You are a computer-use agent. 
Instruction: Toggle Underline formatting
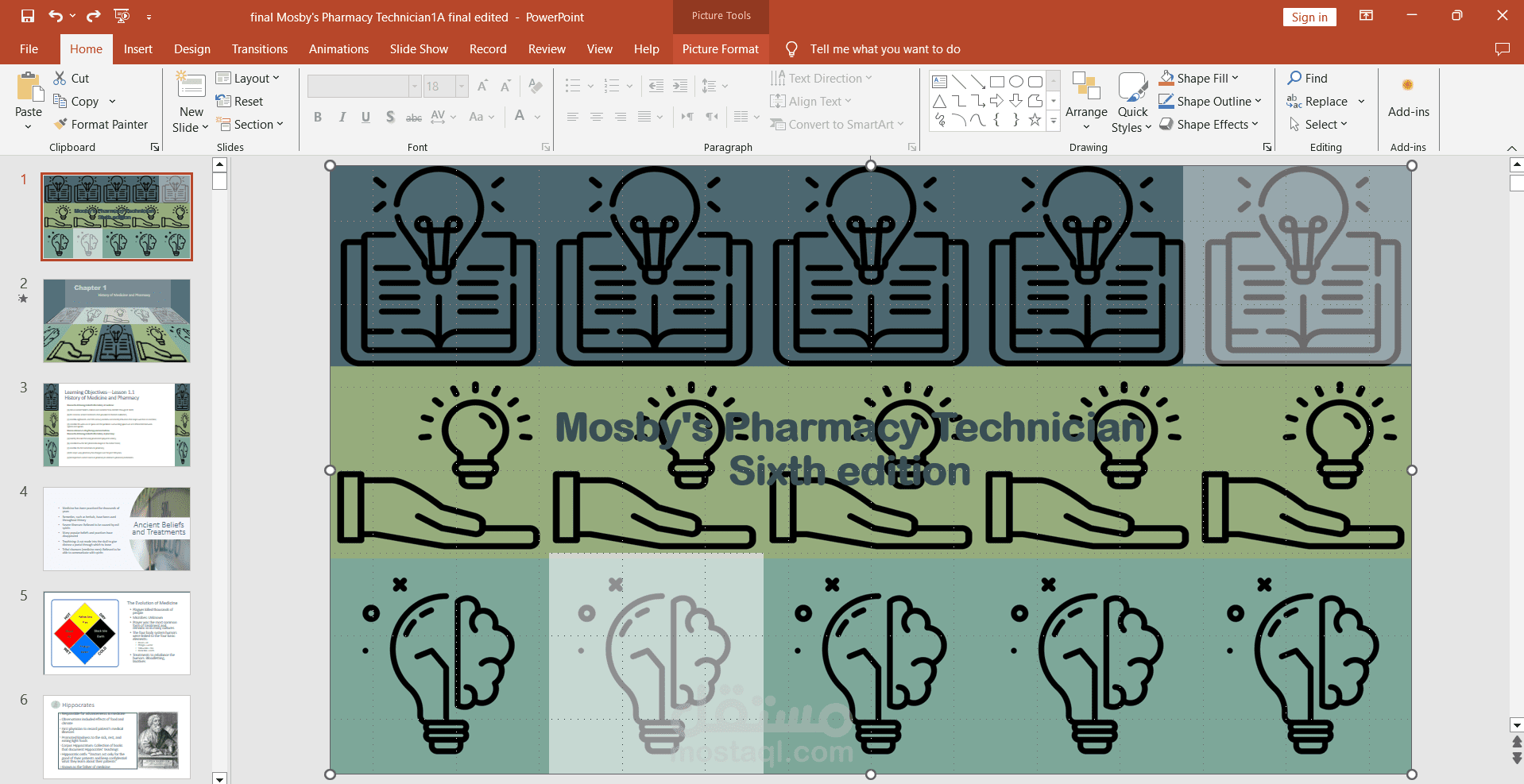click(366, 117)
